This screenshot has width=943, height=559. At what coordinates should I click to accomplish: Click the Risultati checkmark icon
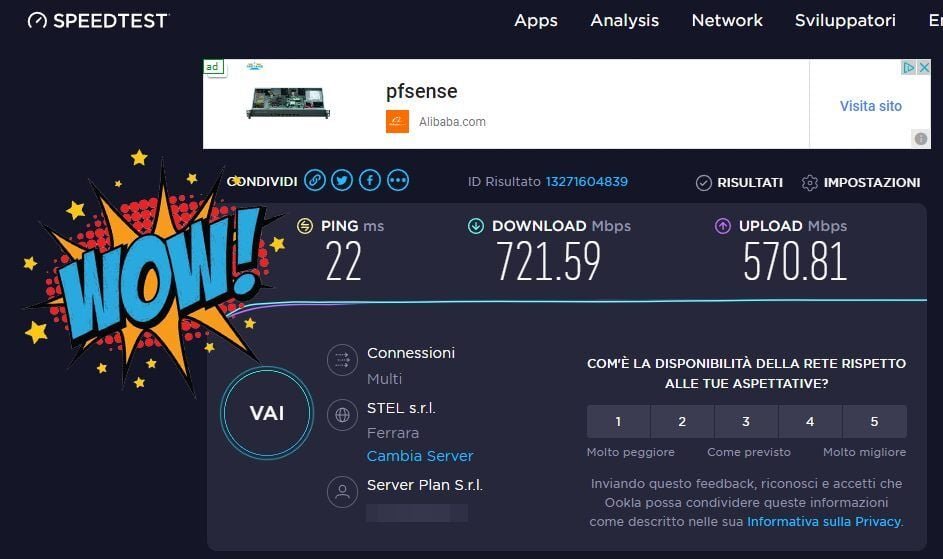(x=704, y=183)
